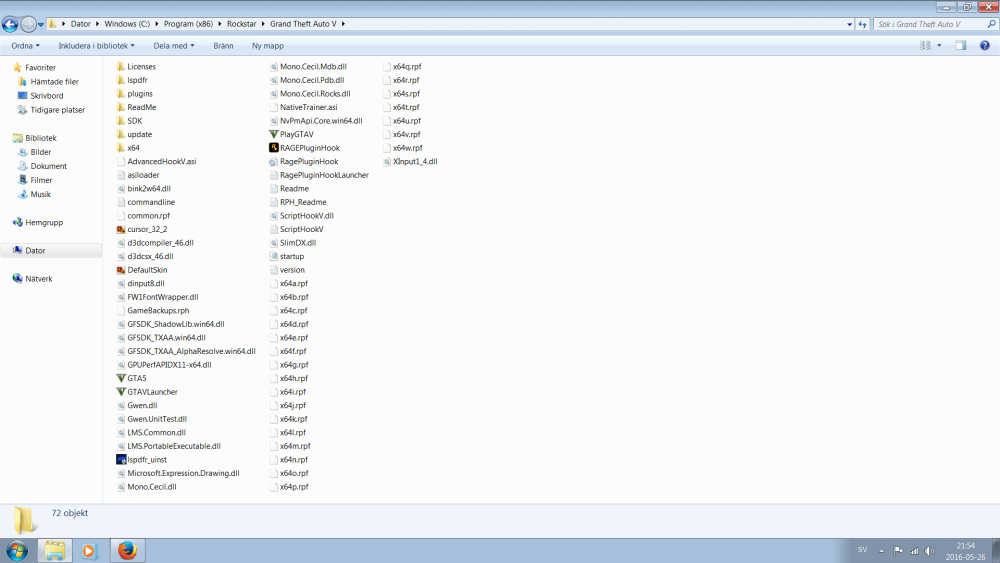Click the search Grand Theft Auto V field
This screenshot has width=1000, height=563.
(929, 24)
